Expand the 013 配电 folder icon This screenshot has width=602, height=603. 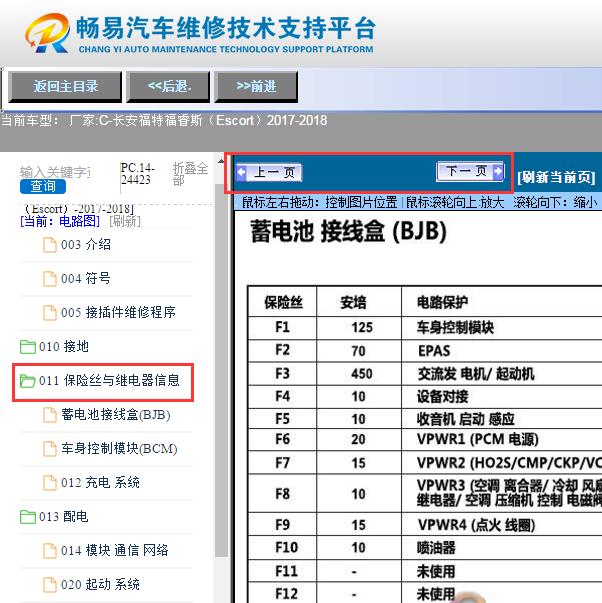pos(28,516)
